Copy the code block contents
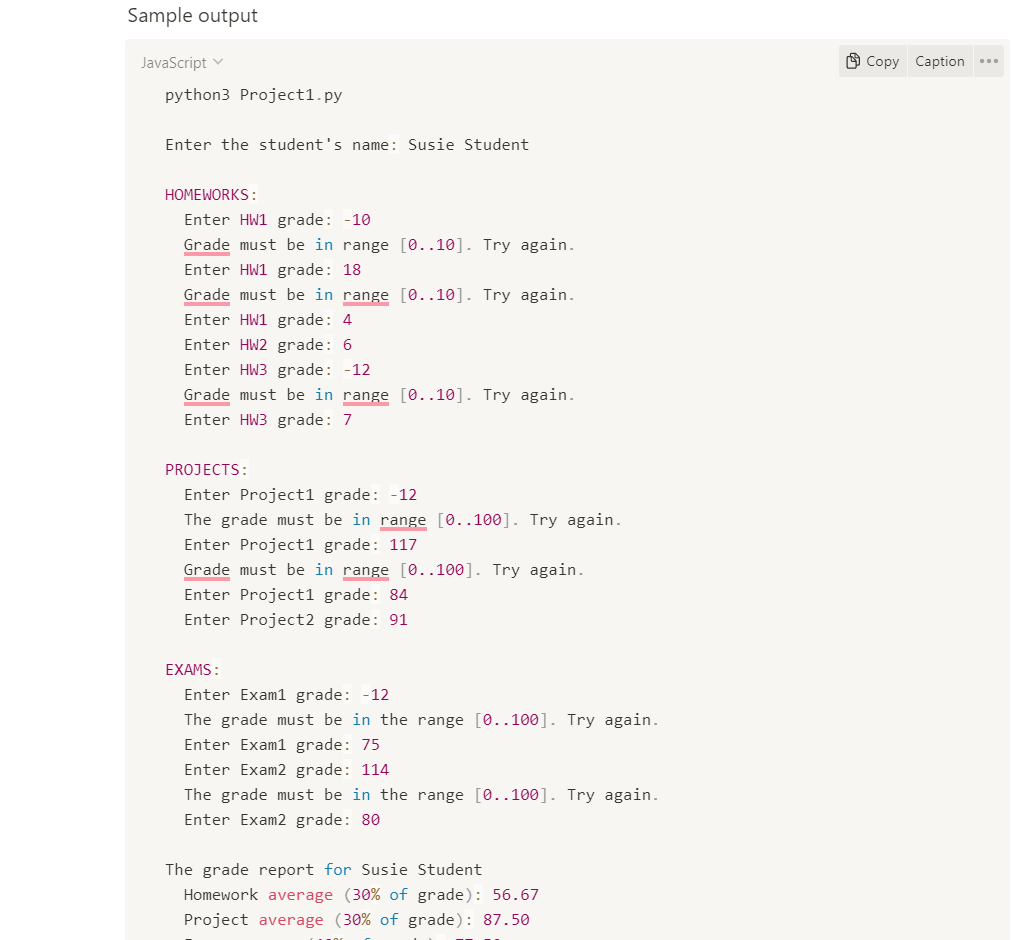The height and width of the screenshot is (940, 1030). click(872, 61)
